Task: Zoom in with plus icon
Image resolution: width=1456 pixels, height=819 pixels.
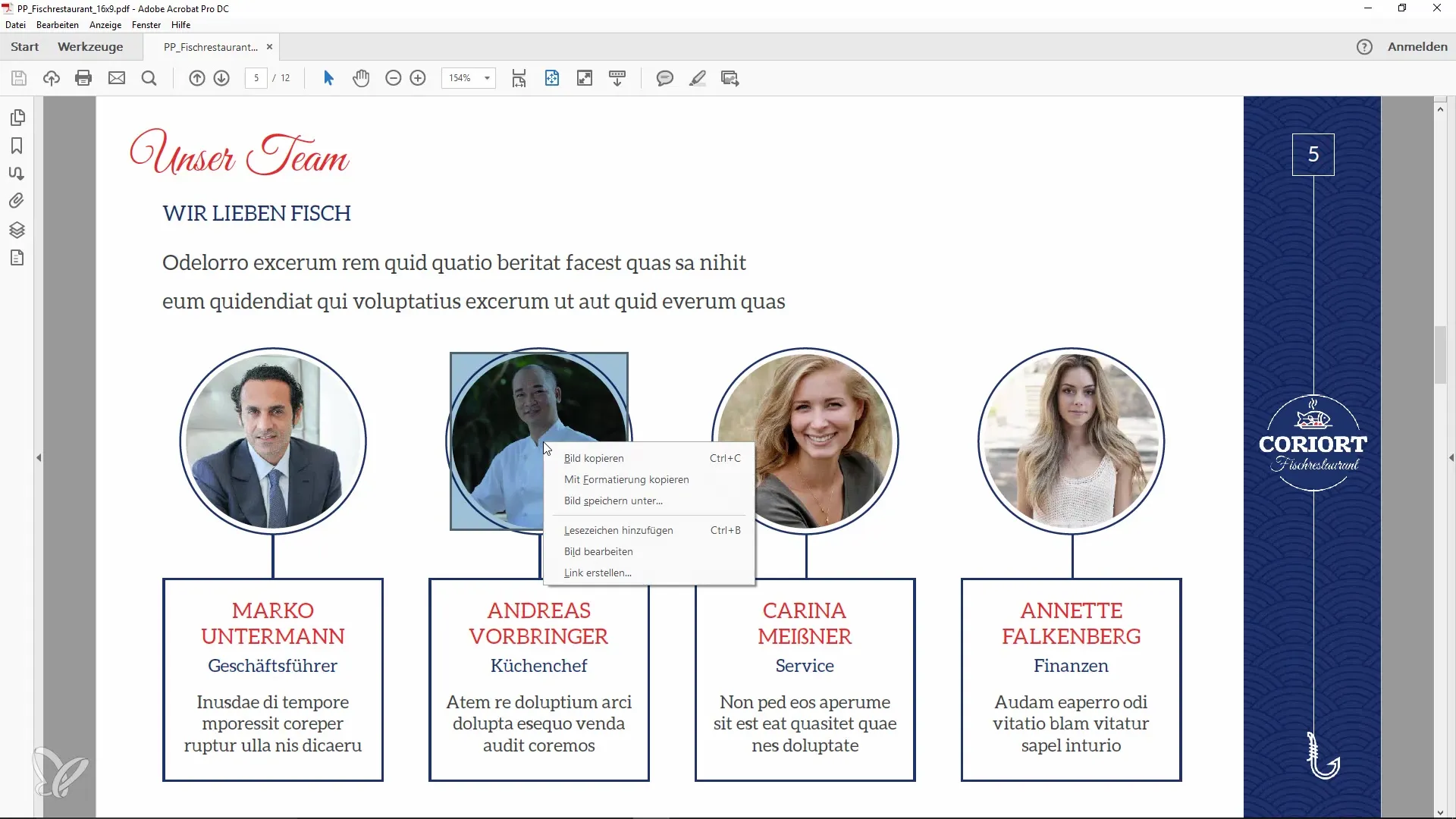Action: pyautogui.click(x=418, y=78)
